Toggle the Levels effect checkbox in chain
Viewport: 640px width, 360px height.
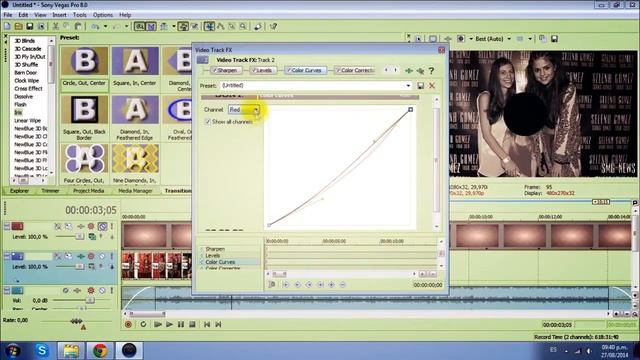(x=254, y=71)
